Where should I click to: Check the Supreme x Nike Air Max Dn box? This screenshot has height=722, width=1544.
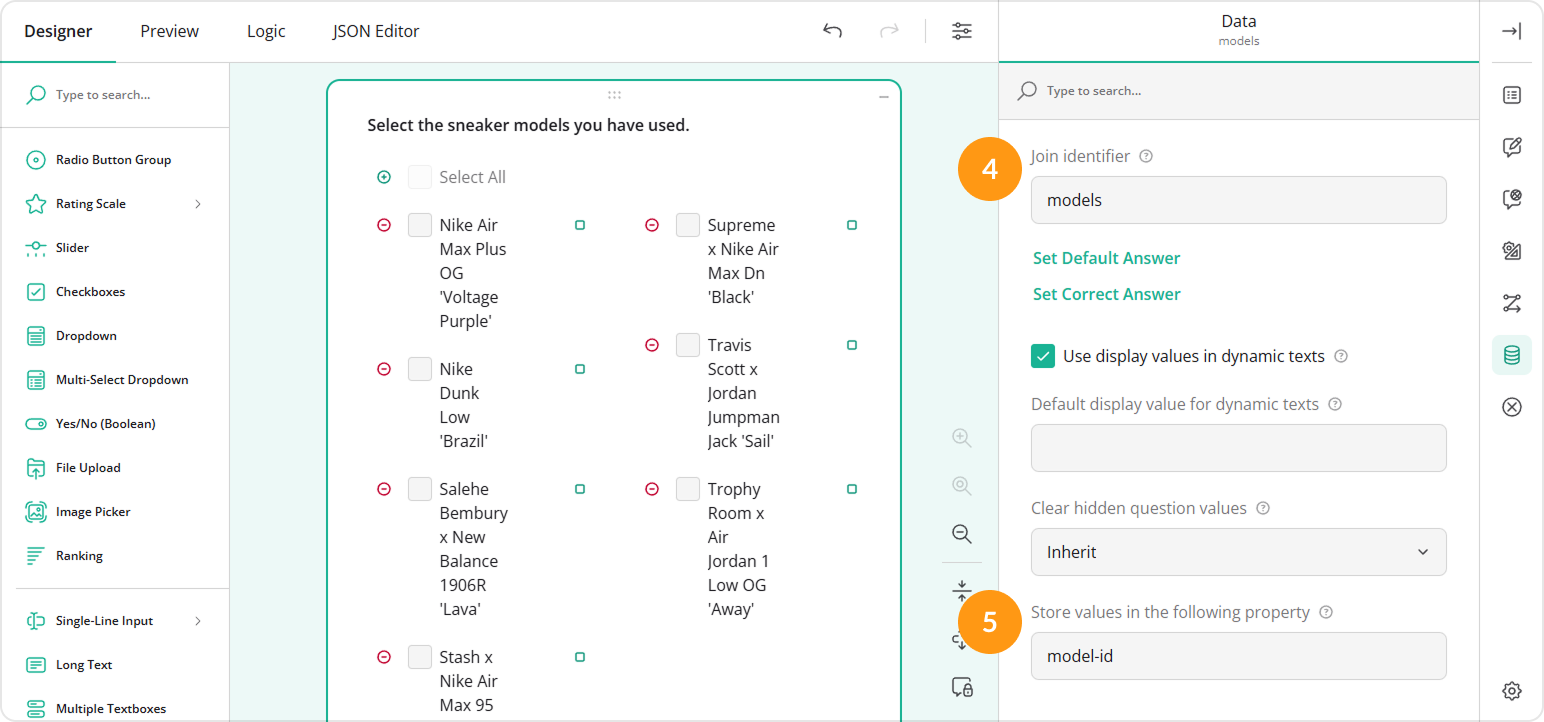click(x=688, y=225)
